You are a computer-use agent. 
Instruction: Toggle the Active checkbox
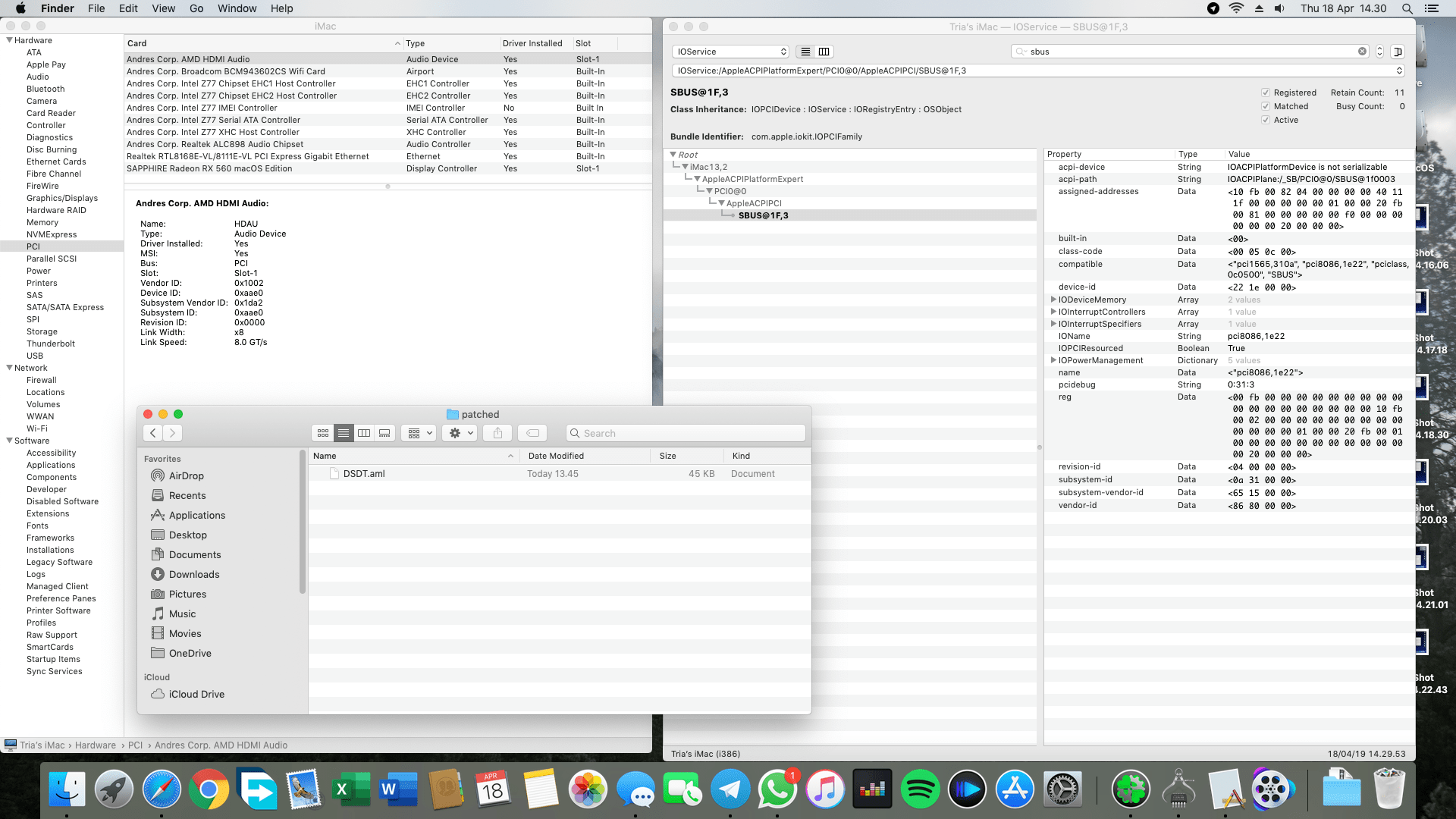click(1265, 120)
